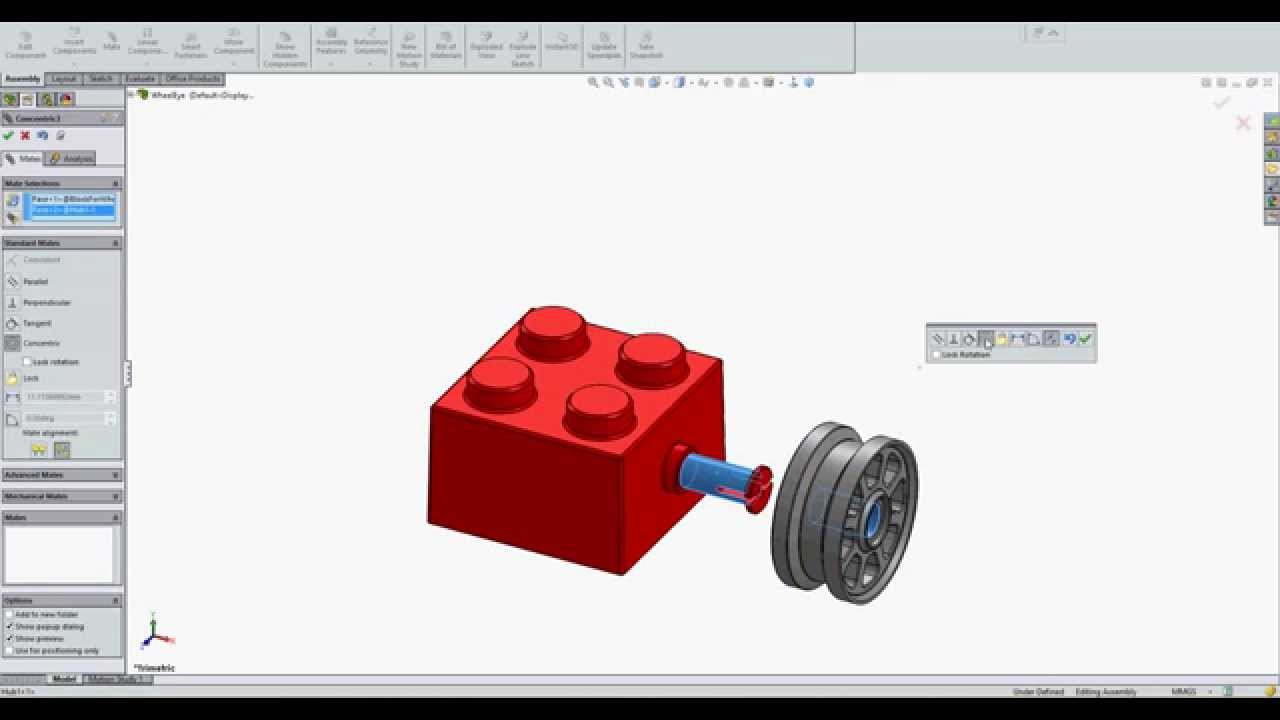1280x720 pixels.
Task: Click the Take Snapshot button
Action: click(646, 46)
